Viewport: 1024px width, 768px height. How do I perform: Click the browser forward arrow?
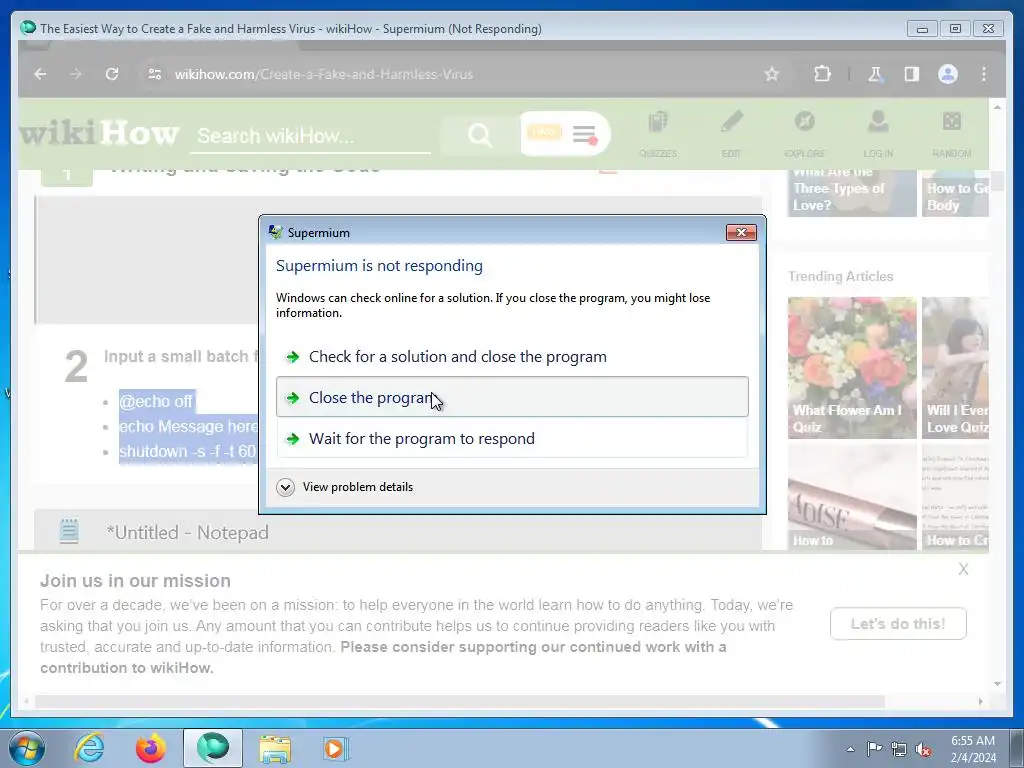[76, 74]
